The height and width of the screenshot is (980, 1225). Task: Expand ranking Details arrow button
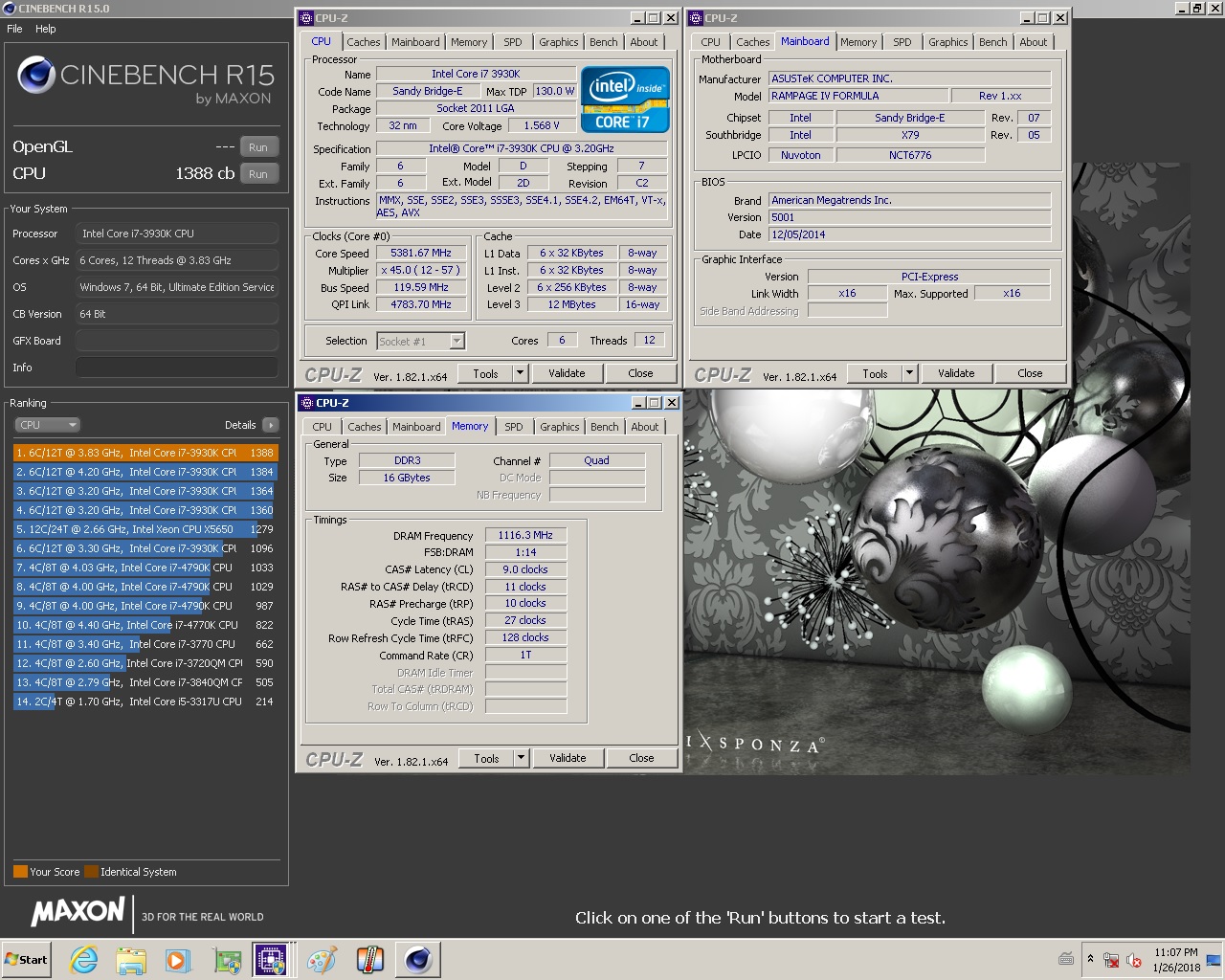[271, 425]
